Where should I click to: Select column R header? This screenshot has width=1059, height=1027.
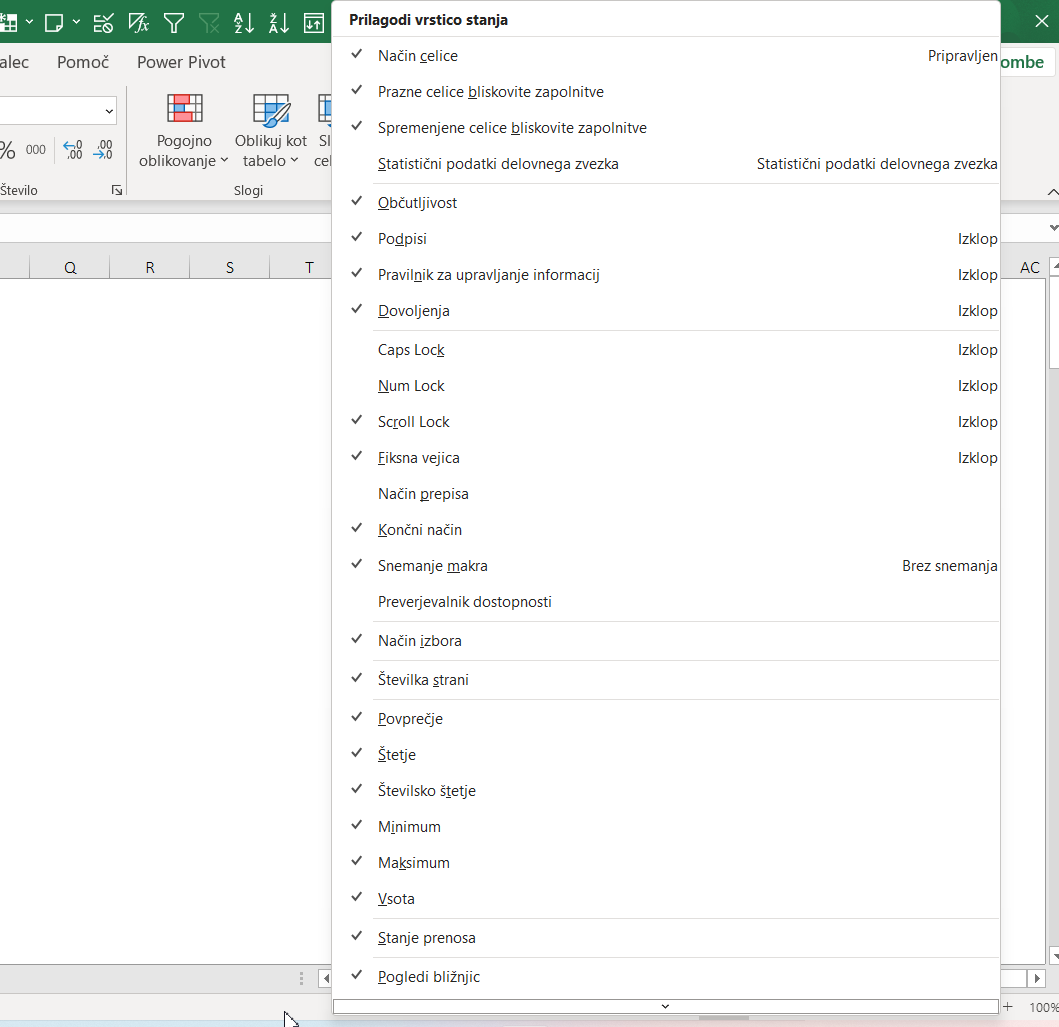coord(150,267)
